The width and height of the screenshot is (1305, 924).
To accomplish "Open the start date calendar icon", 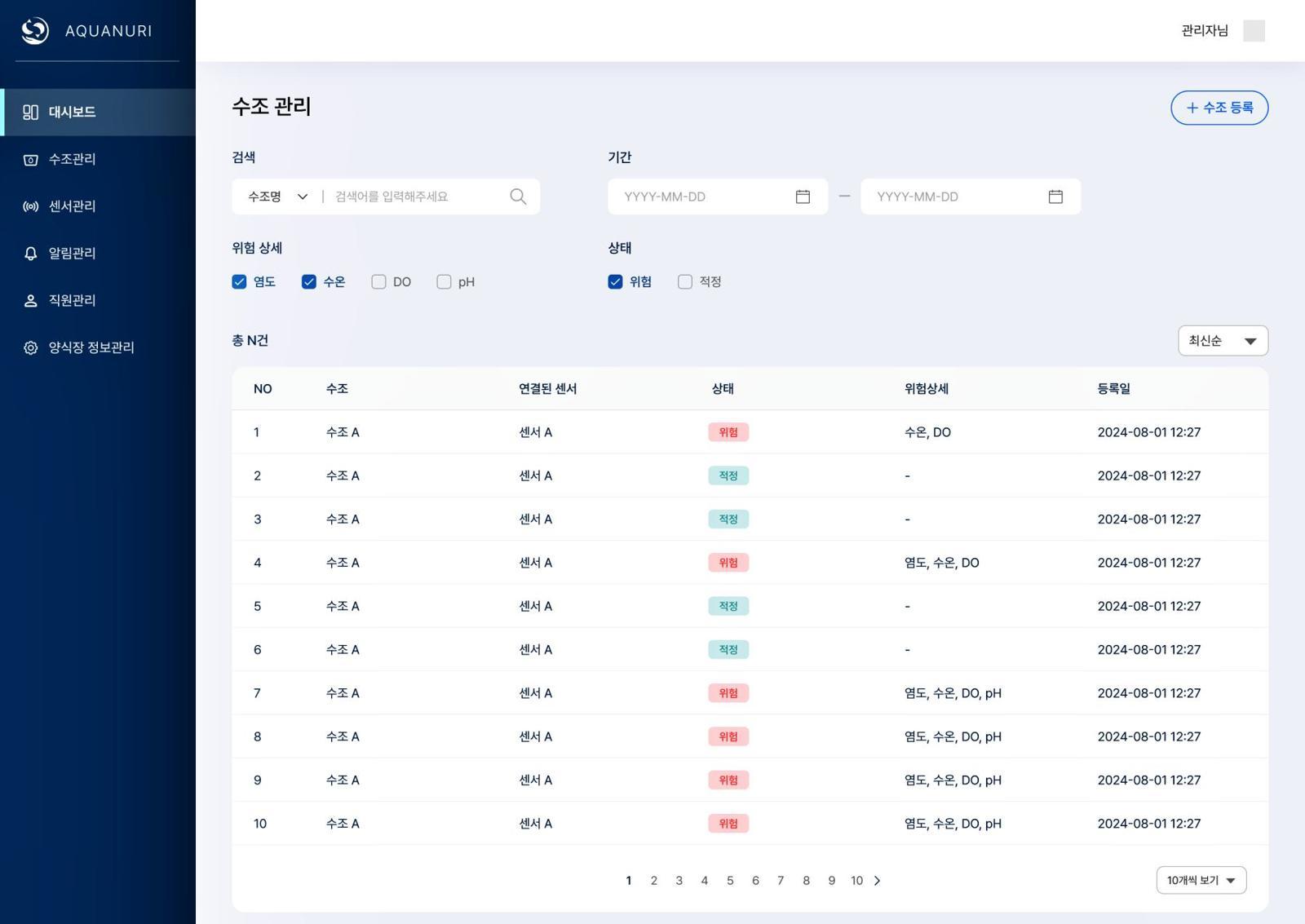I will click(803, 197).
